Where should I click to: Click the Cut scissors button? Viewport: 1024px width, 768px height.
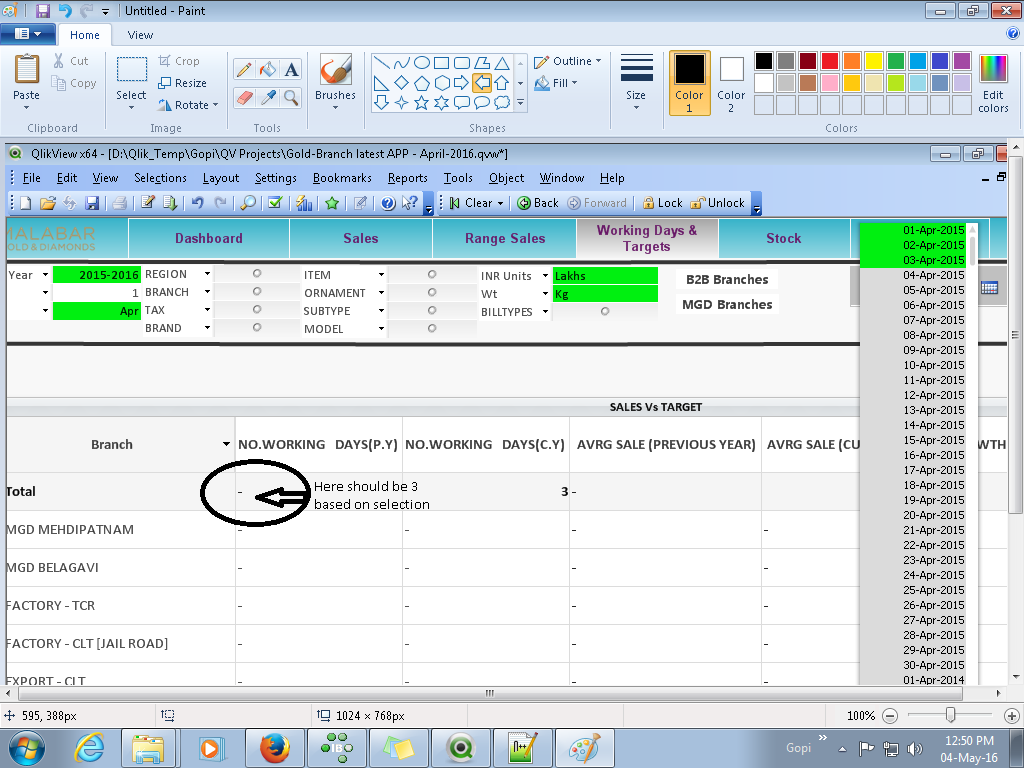click(x=71, y=61)
